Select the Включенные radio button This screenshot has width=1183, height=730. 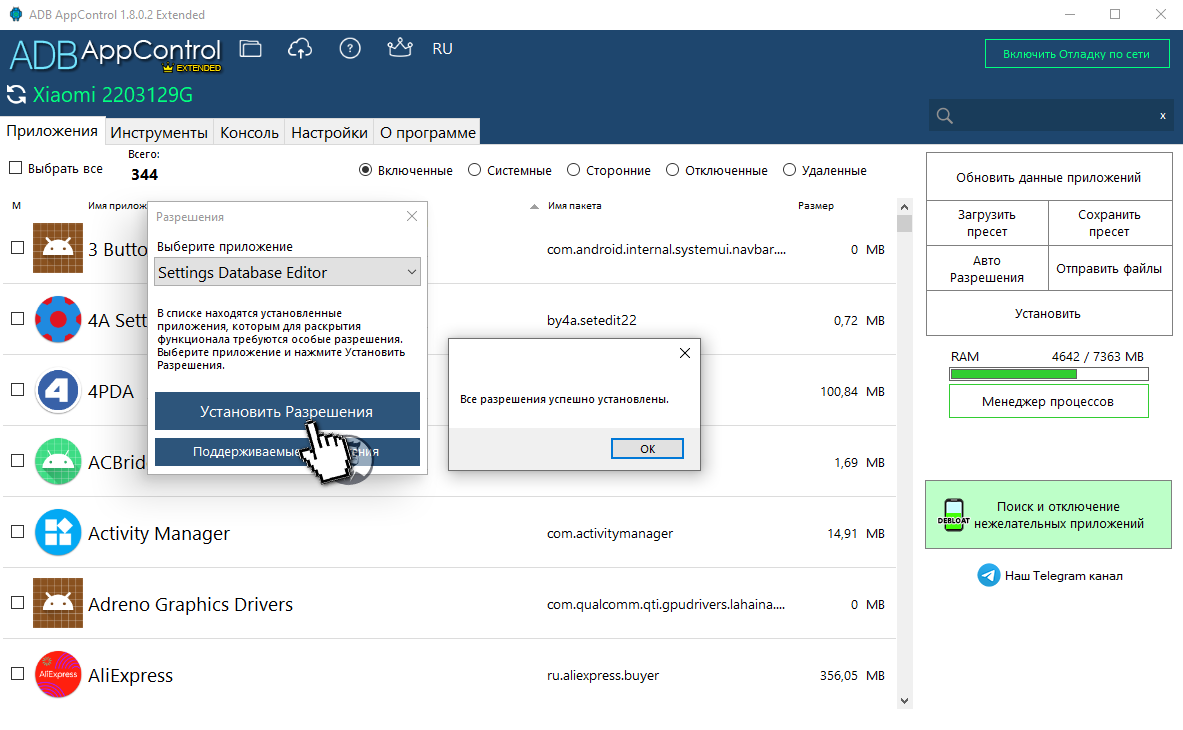[365, 170]
